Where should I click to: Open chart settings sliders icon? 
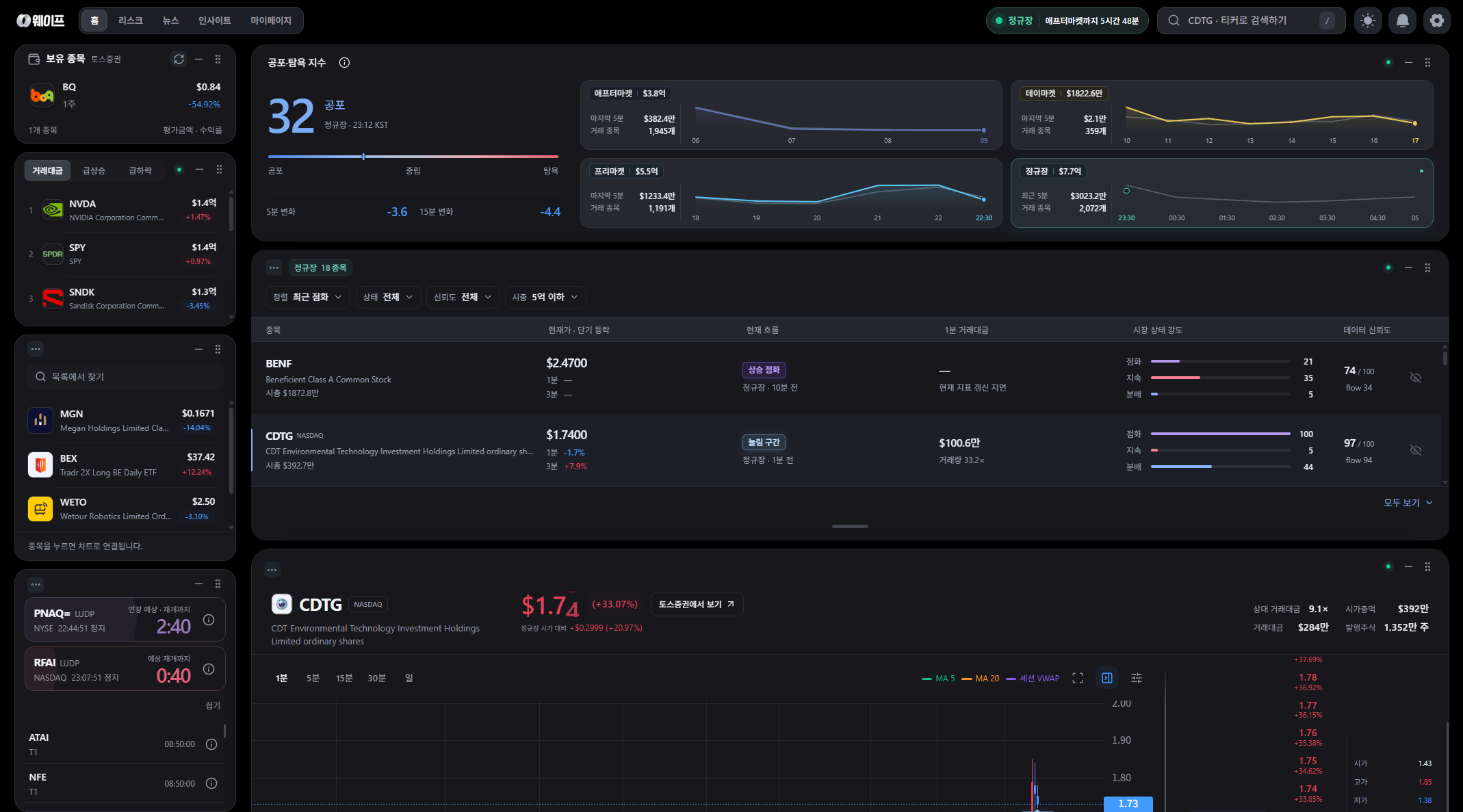(x=1137, y=678)
